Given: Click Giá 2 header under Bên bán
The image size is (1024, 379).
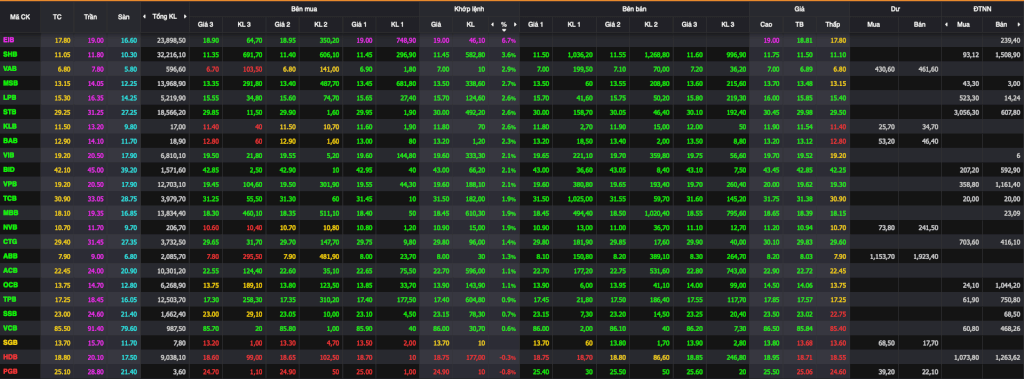Looking at the screenshot, I should [613, 25].
